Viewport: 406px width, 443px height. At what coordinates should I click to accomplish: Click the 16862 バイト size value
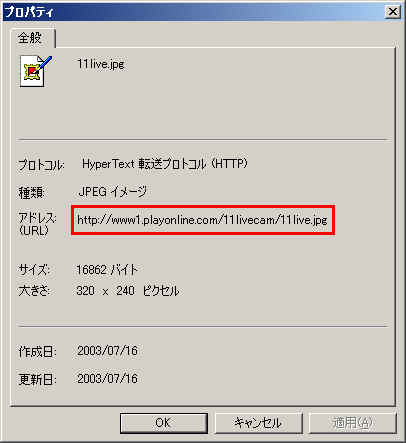click(x=107, y=270)
